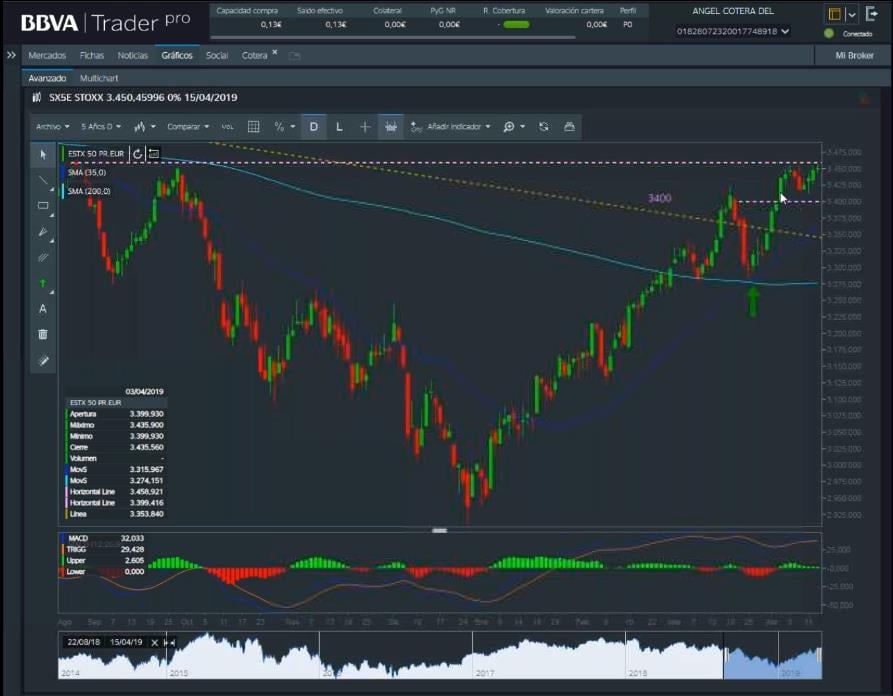Click the layout panel icon top right
This screenshot has width=893, height=696.
click(x=835, y=14)
